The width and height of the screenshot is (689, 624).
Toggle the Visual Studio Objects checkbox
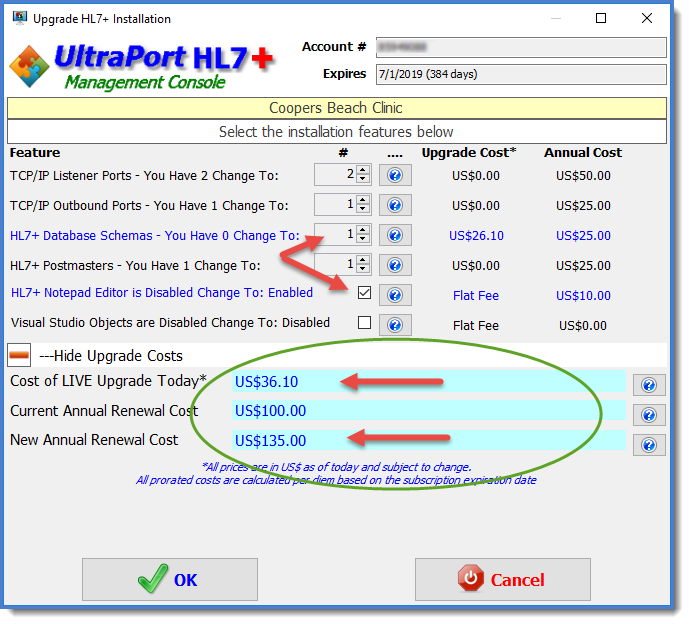pyautogui.click(x=364, y=323)
